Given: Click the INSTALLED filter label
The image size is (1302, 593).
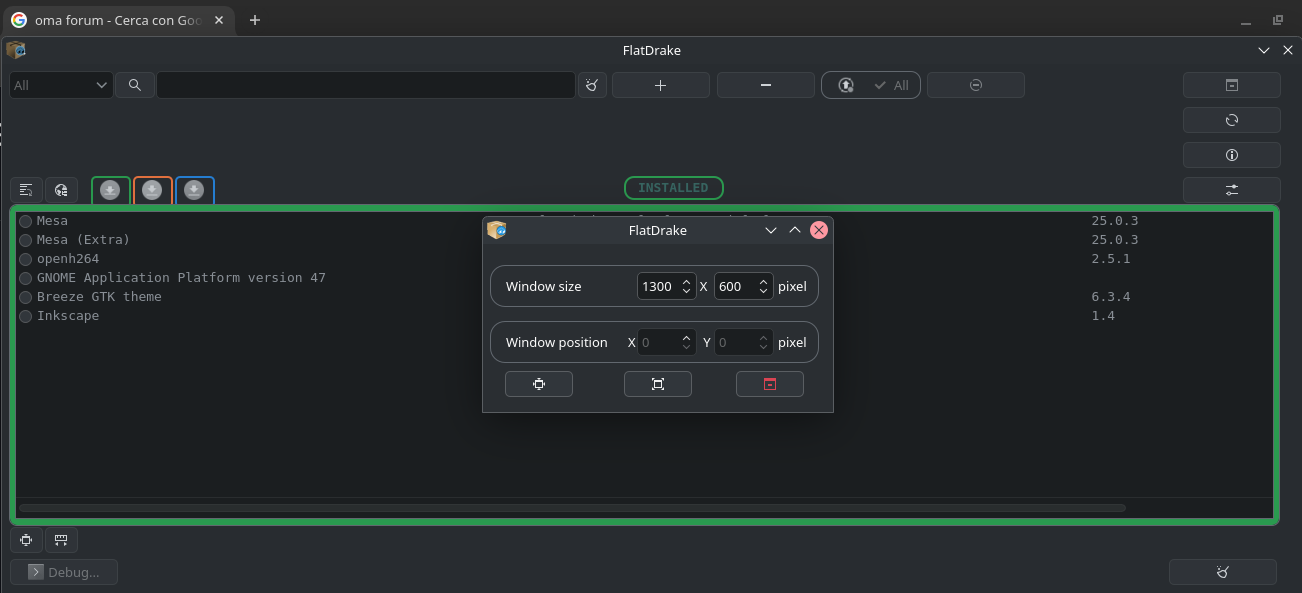Looking at the screenshot, I should (x=673, y=188).
